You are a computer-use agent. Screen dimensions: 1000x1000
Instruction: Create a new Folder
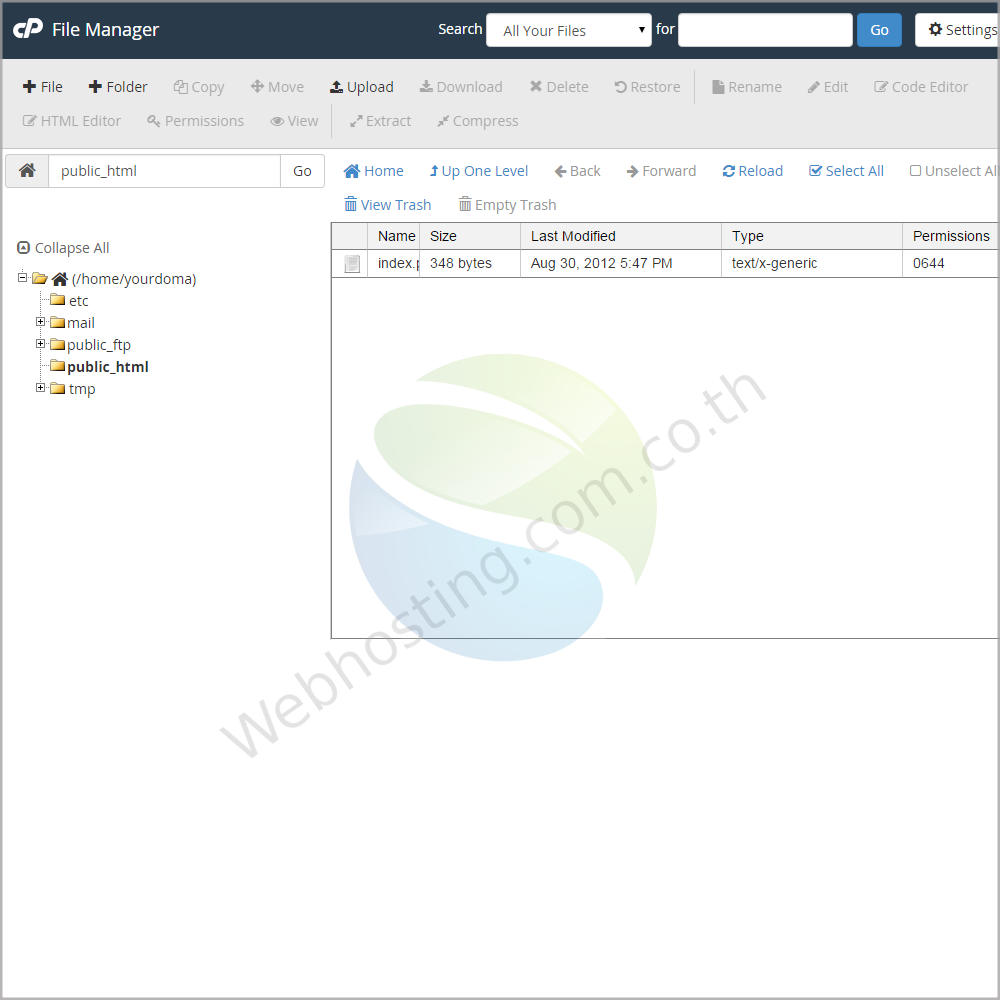[118, 87]
